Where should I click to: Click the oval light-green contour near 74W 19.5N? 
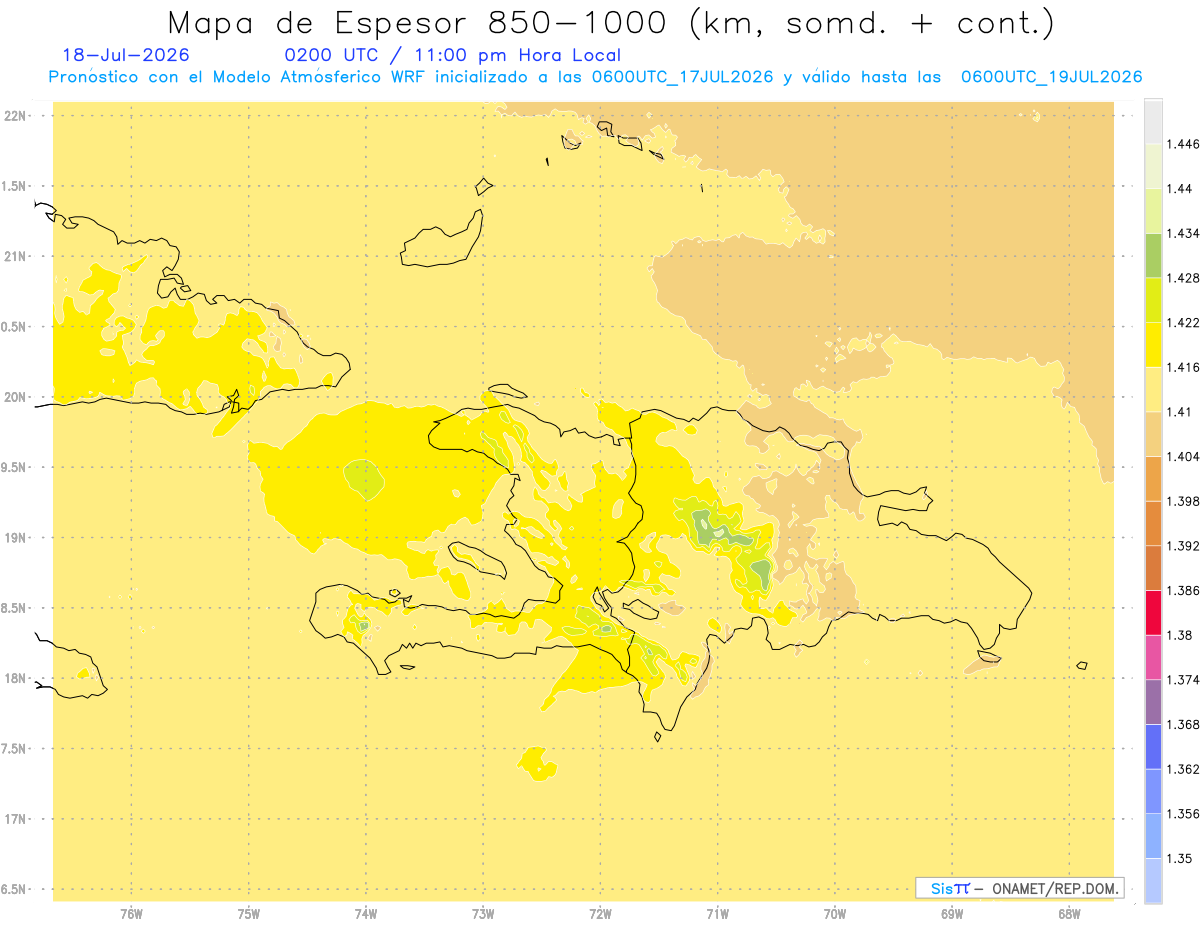pyautogui.click(x=364, y=480)
